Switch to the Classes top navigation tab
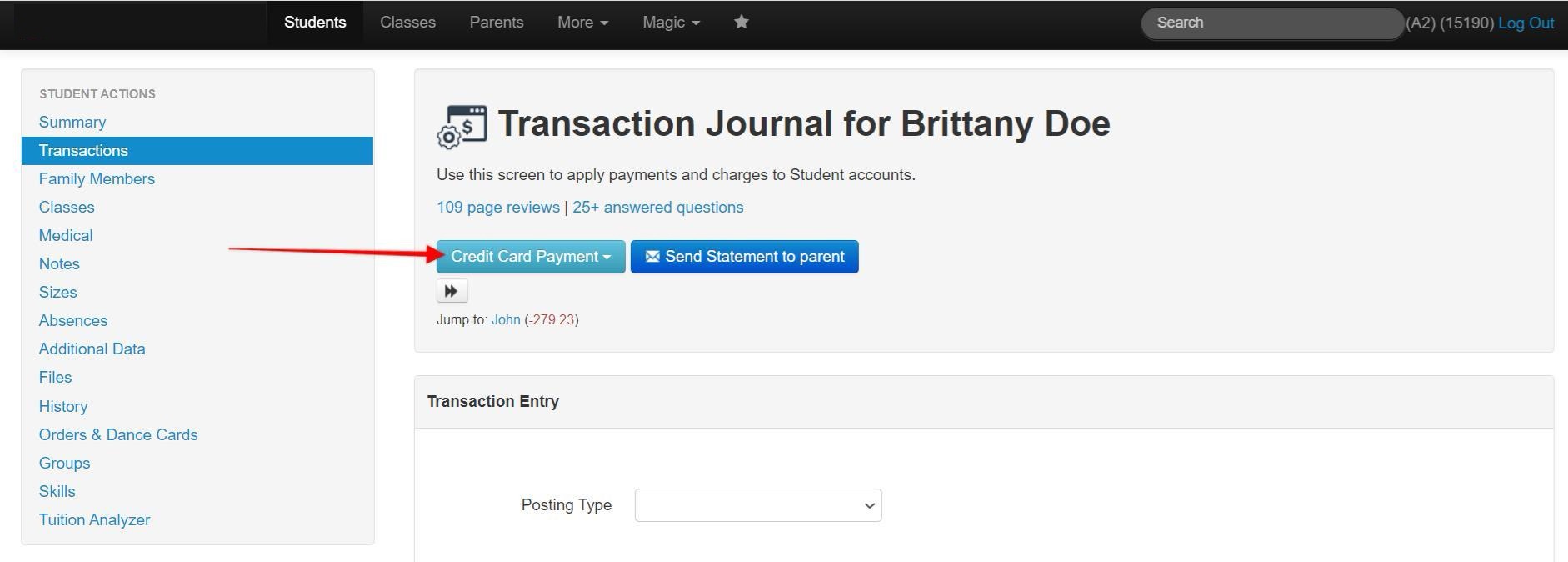 click(x=407, y=23)
